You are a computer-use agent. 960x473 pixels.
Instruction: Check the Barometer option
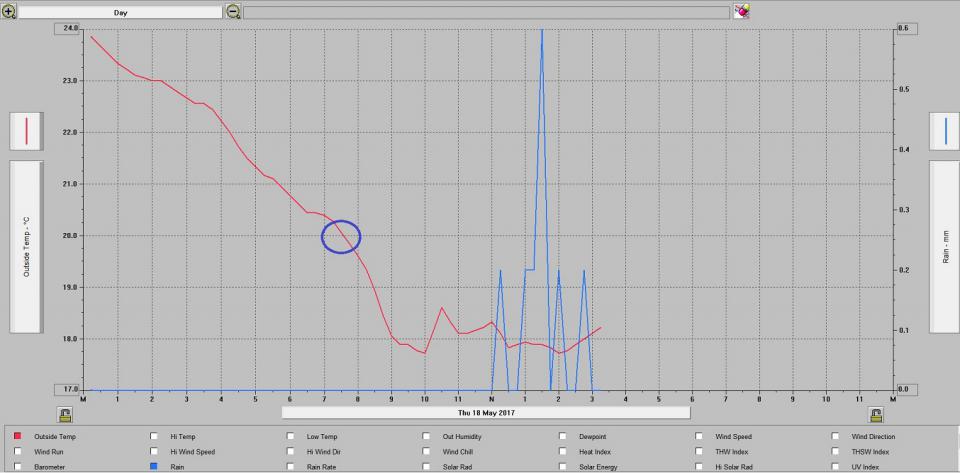(x=18, y=466)
